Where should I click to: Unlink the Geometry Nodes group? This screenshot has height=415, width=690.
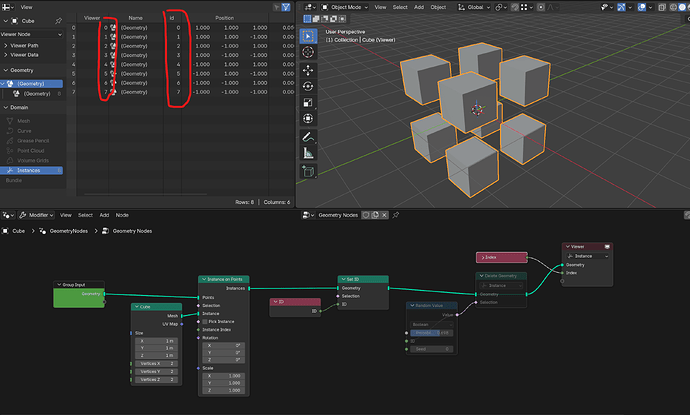[x=384, y=215]
